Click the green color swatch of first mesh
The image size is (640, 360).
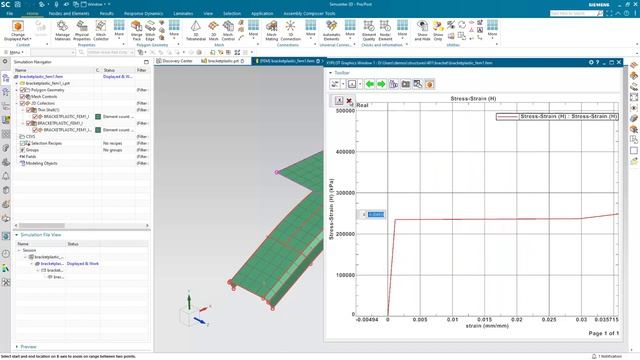[x=98, y=117]
